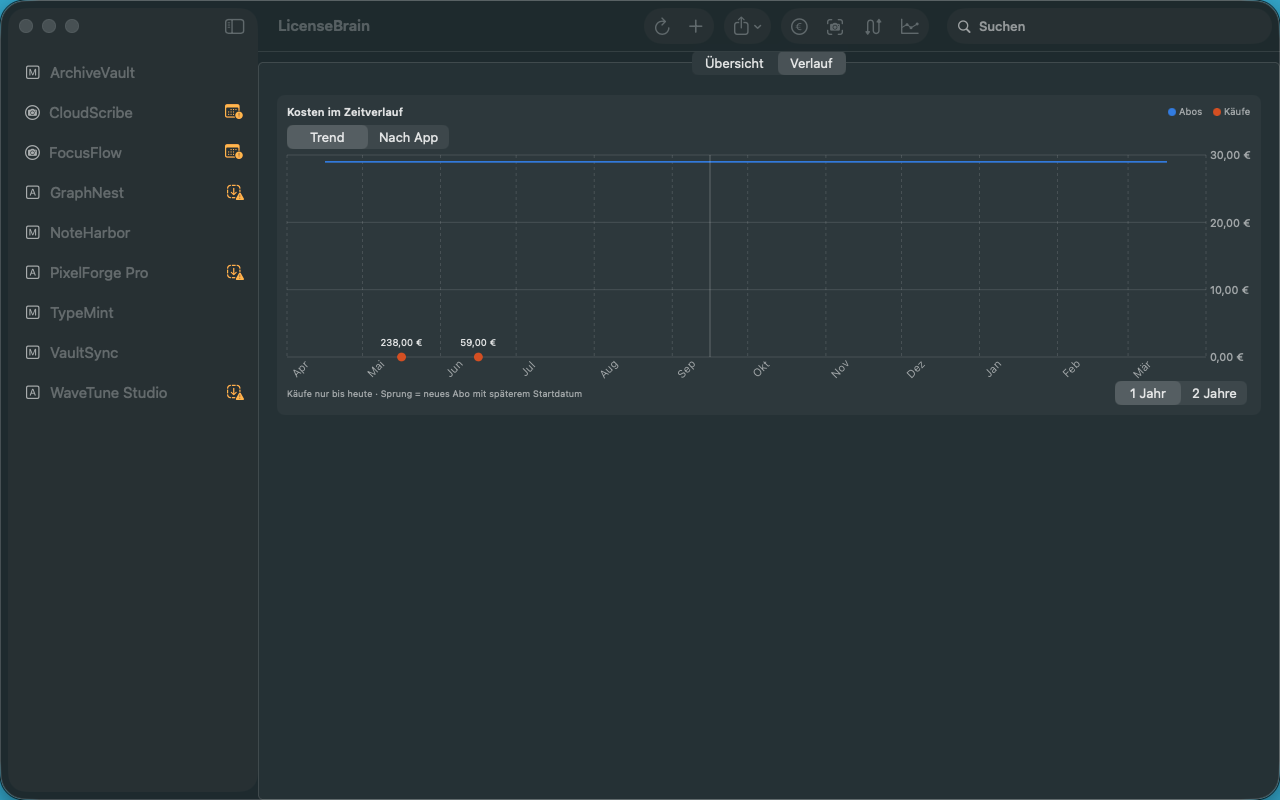Viewport: 1280px width, 800px height.
Task: Select GraphNest in the sidebar
Action: (132, 193)
